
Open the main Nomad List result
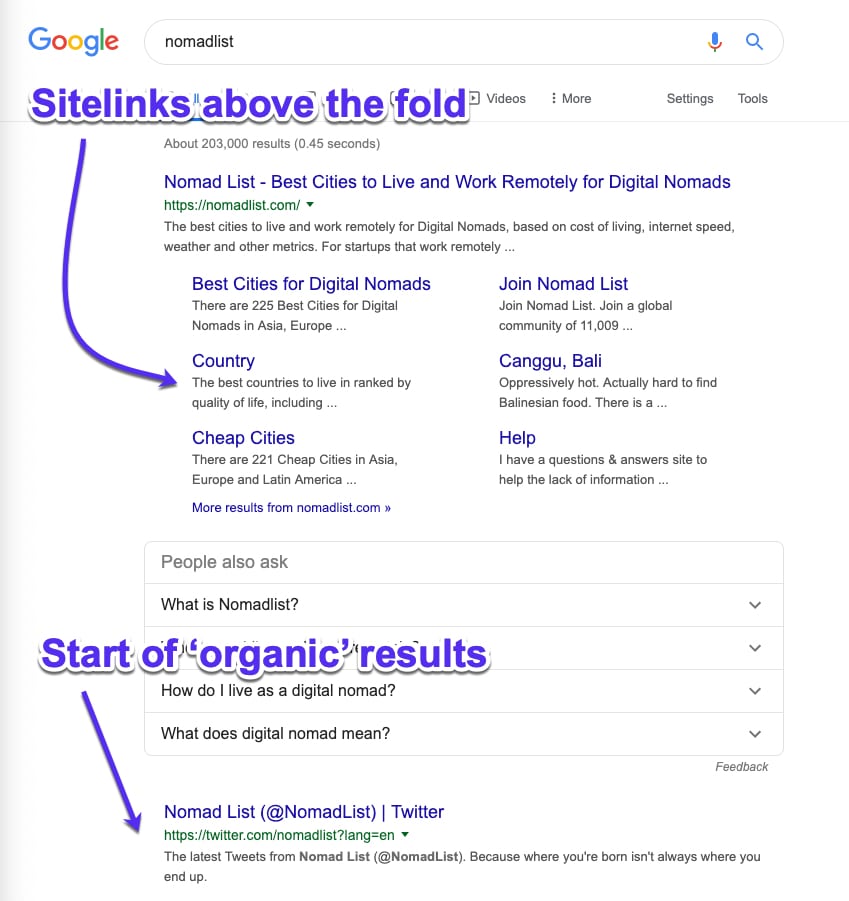coord(446,182)
